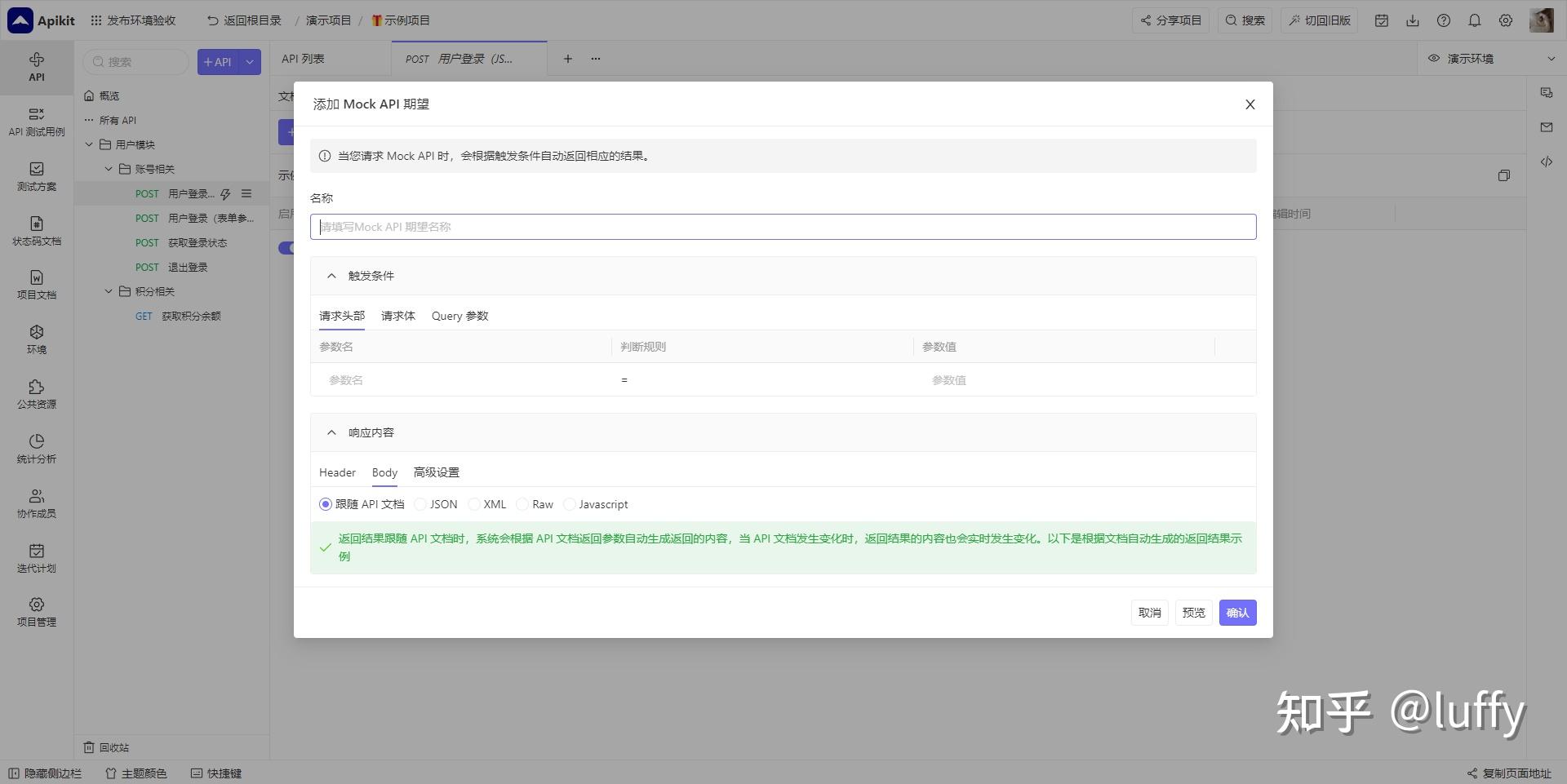Select the 测试方案 sidebar icon
Image resolution: width=1567 pixels, height=784 pixels.
coord(36,176)
